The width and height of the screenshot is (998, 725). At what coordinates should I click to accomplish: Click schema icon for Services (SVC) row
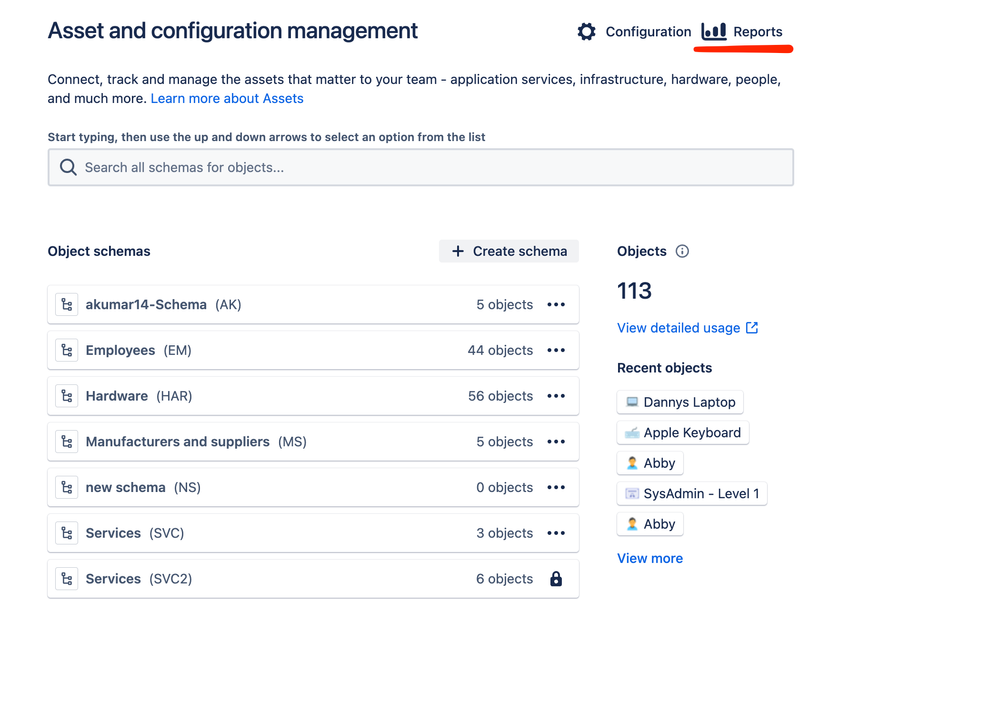67,533
